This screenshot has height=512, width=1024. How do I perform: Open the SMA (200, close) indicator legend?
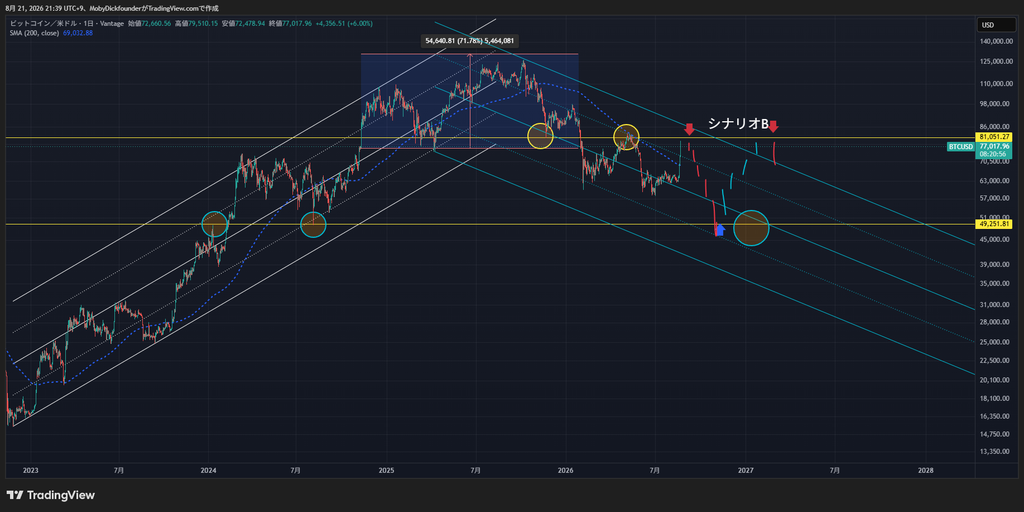[x=34, y=33]
